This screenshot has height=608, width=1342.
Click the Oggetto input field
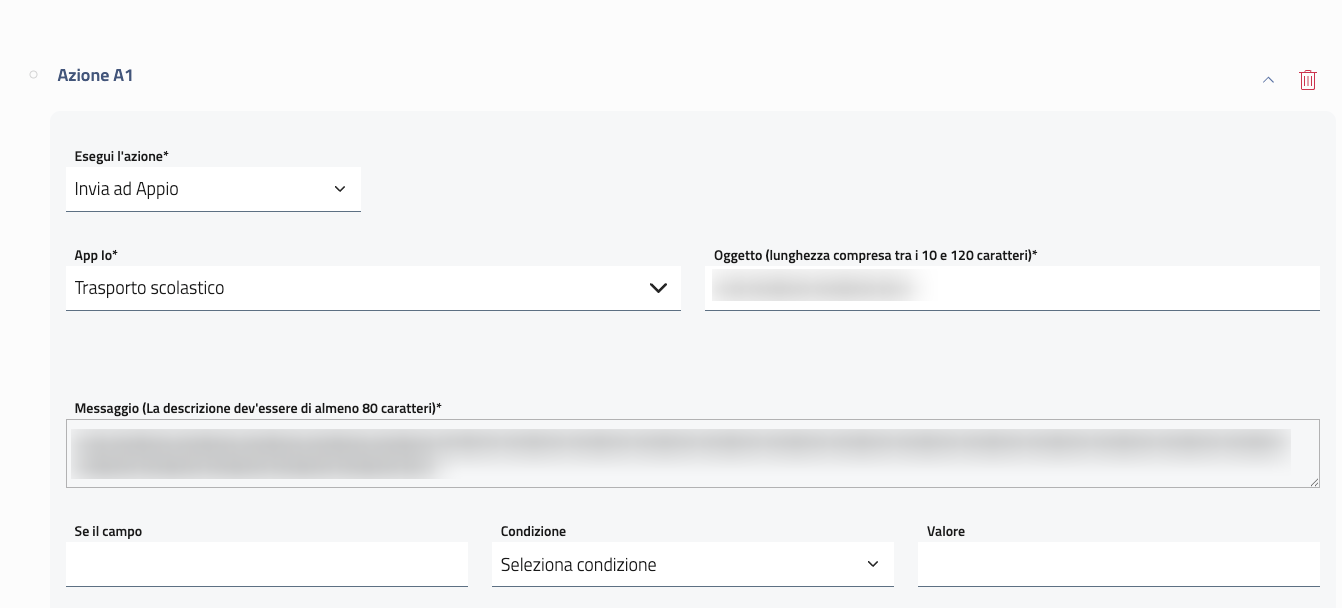point(1013,288)
